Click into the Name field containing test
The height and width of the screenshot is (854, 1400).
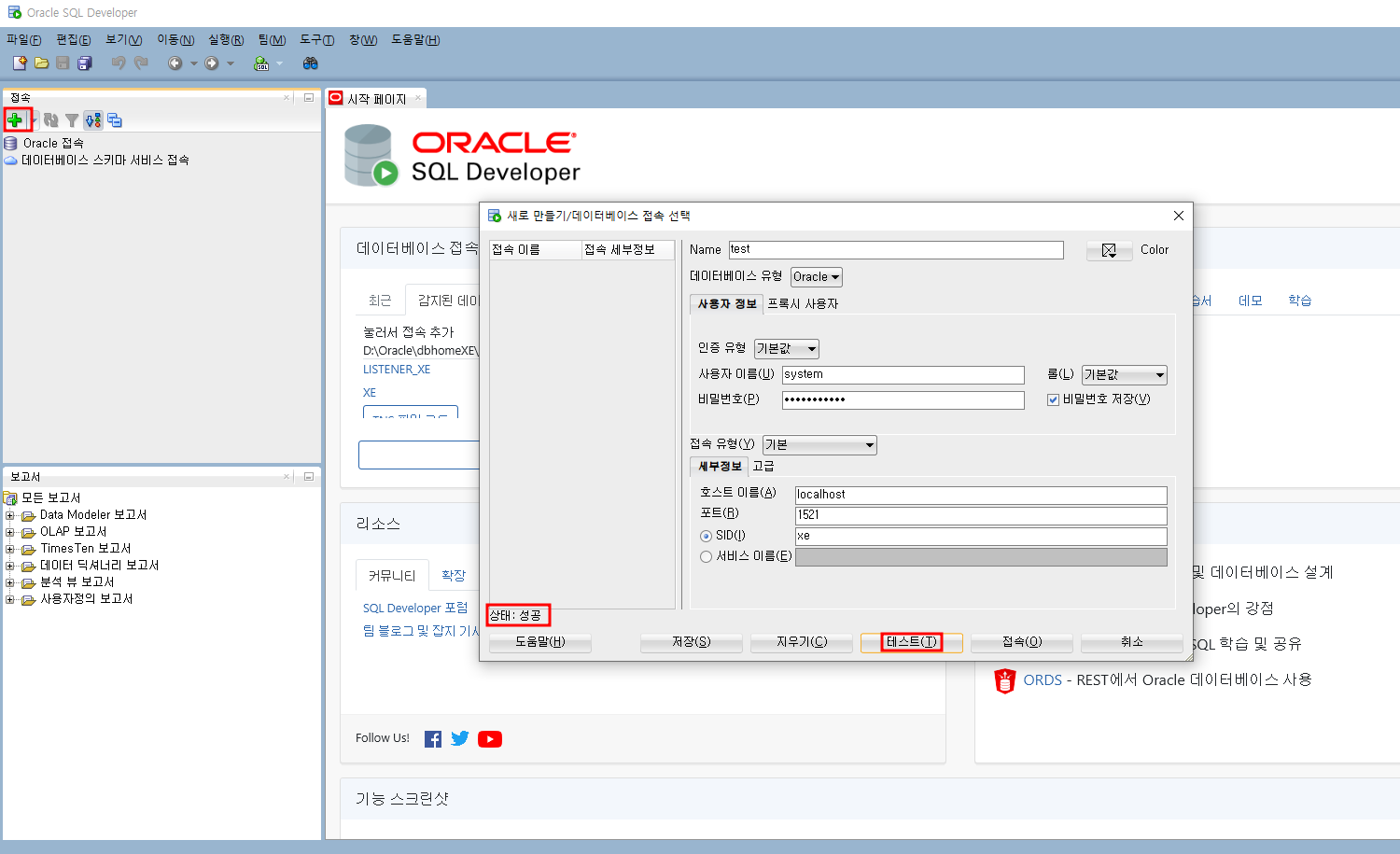pyautogui.click(x=896, y=250)
